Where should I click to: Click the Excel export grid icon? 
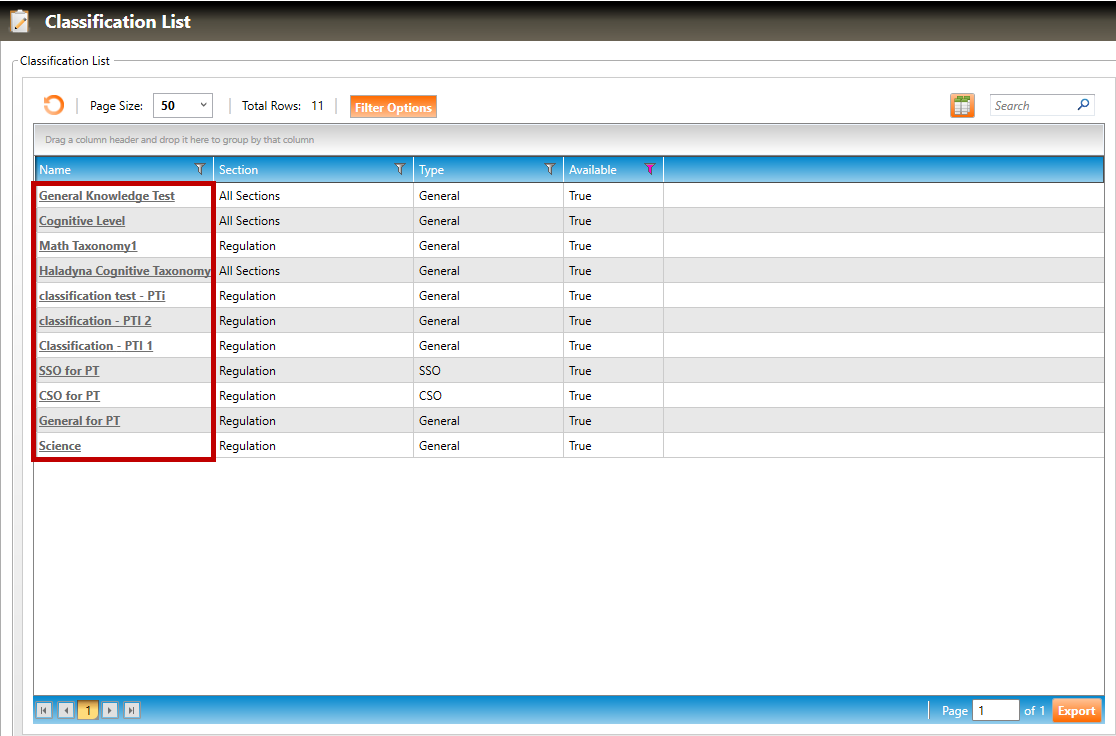tap(962, 106)
